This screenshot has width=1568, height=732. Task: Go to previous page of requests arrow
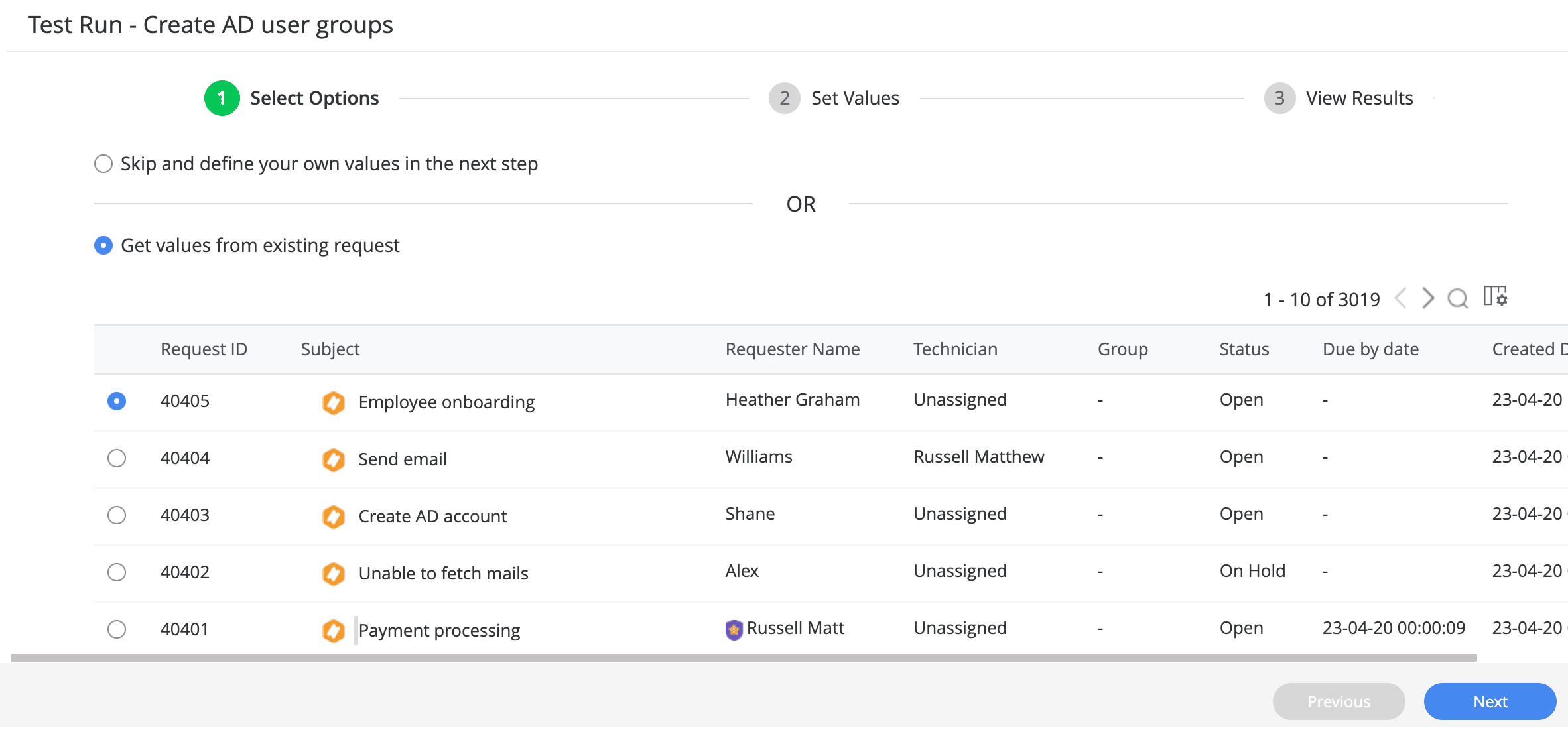tap(1400, 298)
